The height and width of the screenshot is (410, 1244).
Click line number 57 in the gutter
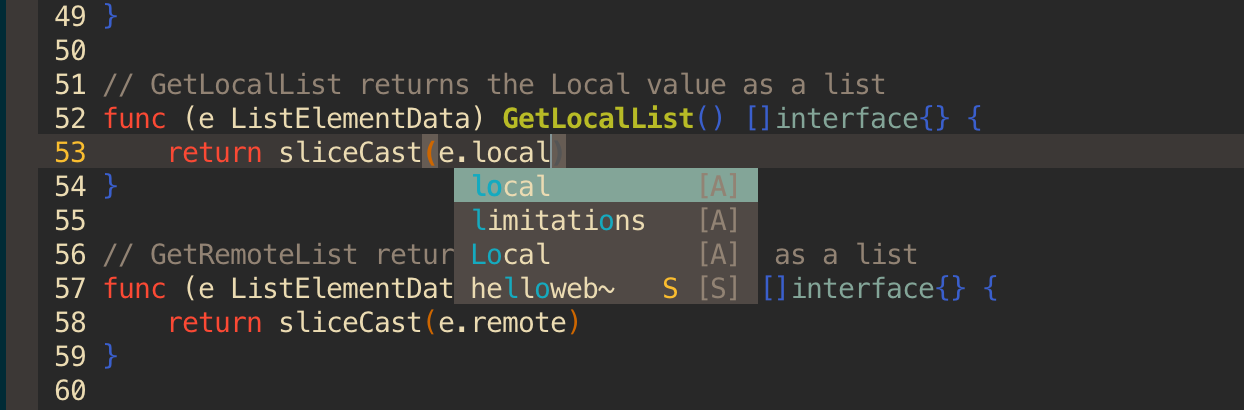click(x=70, y=288)
